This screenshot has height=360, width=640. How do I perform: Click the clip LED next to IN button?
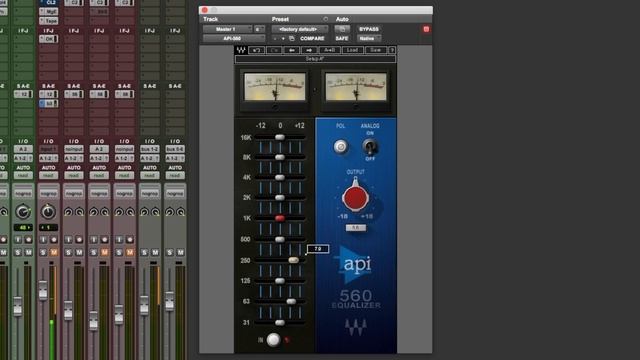pos(287,340)
